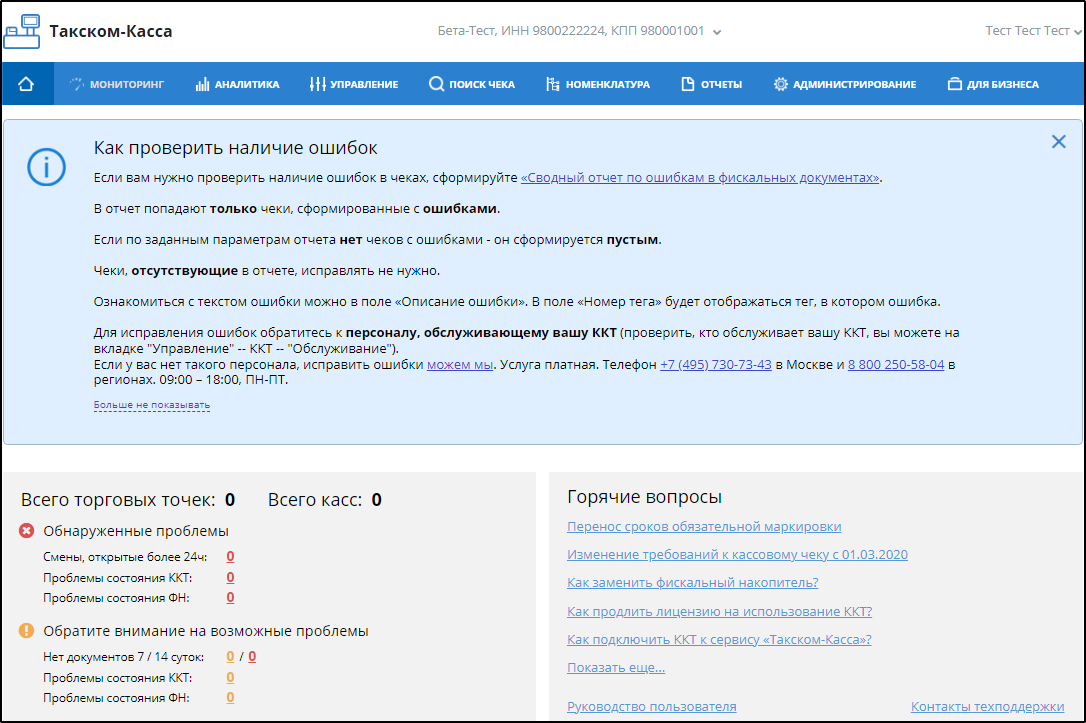Click the «Всего торговых точек» label
Screen dimensions: 1086x723
(x=118, y=500)
